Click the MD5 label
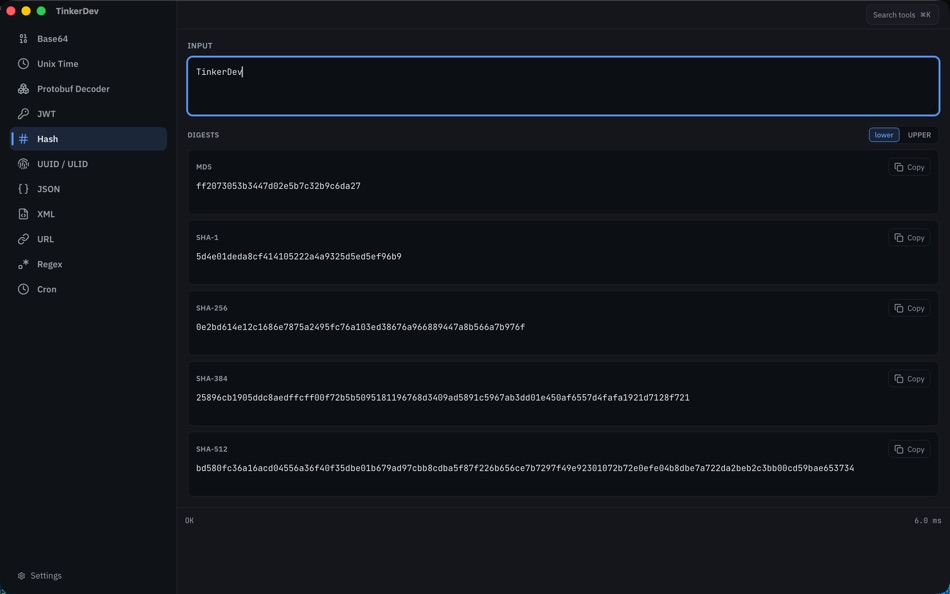Image resolution: width=950 pixels, height=594 pixels. click(204, 167)
